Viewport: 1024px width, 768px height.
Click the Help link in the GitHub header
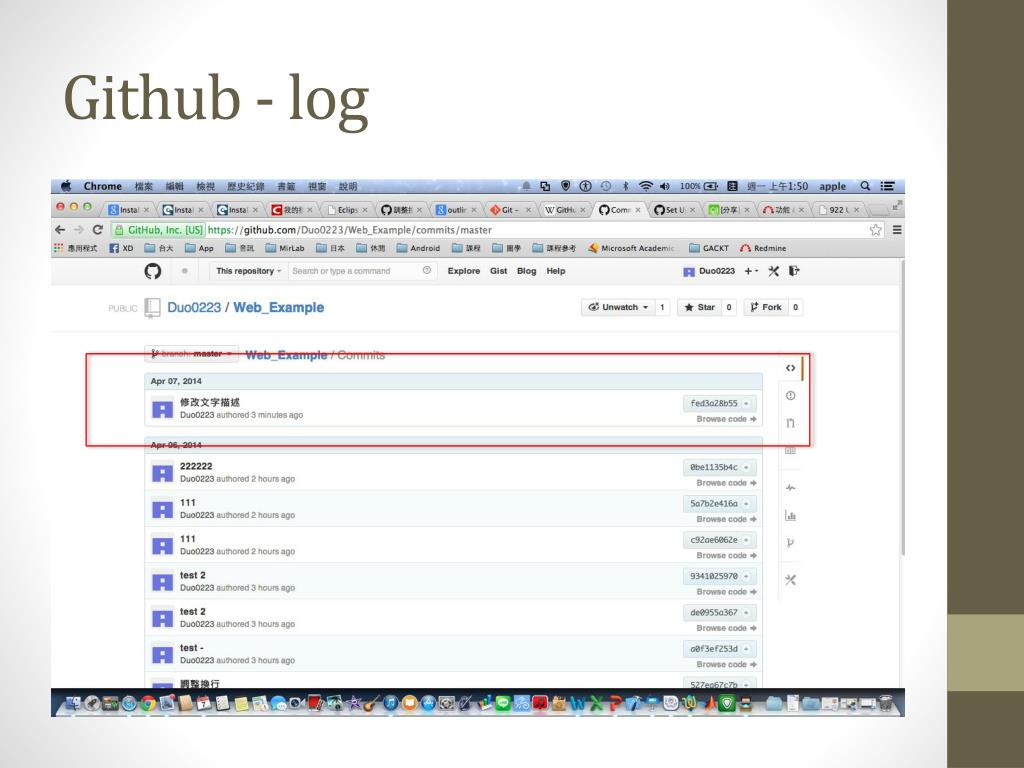coord(556,271)
